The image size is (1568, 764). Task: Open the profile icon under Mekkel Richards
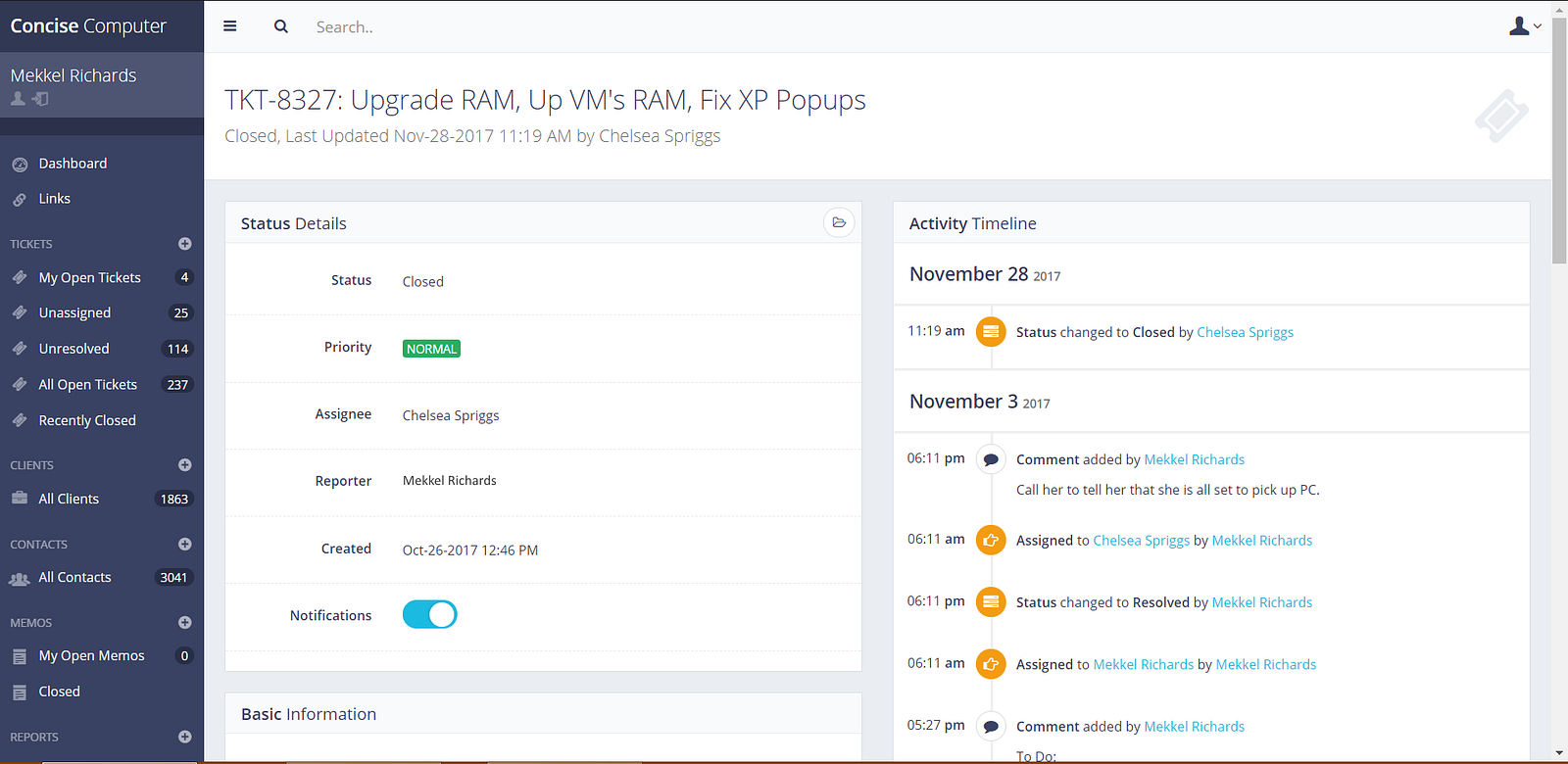click(x=18, y=99)
